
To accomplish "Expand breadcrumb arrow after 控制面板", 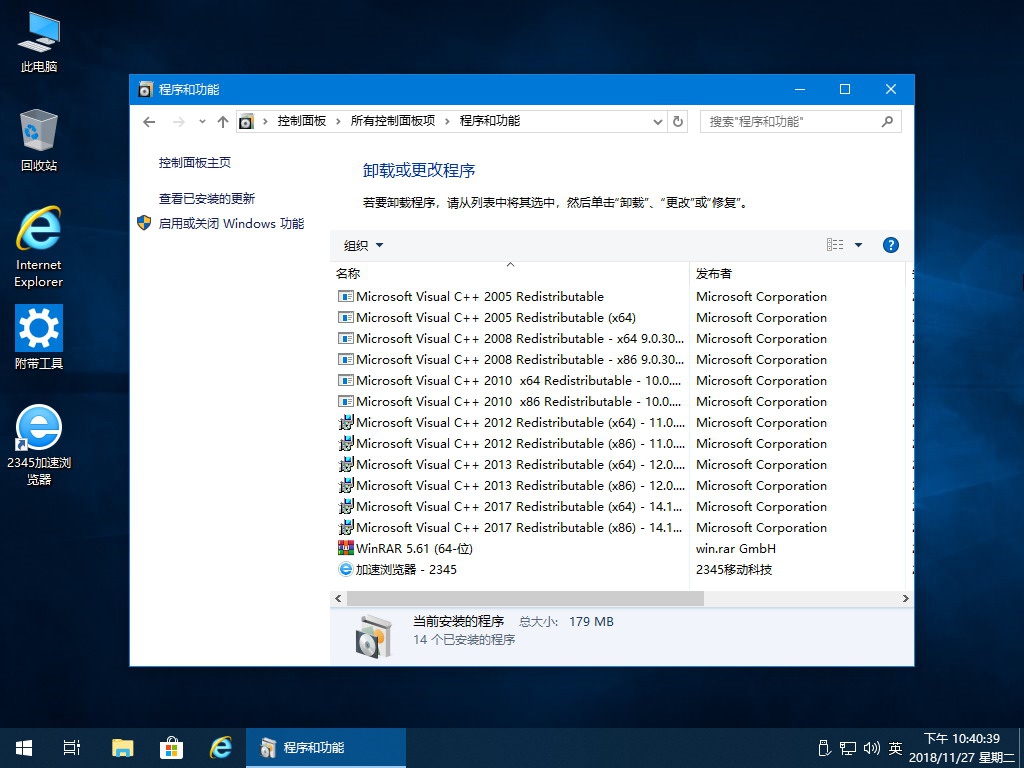I will point(338,121).
